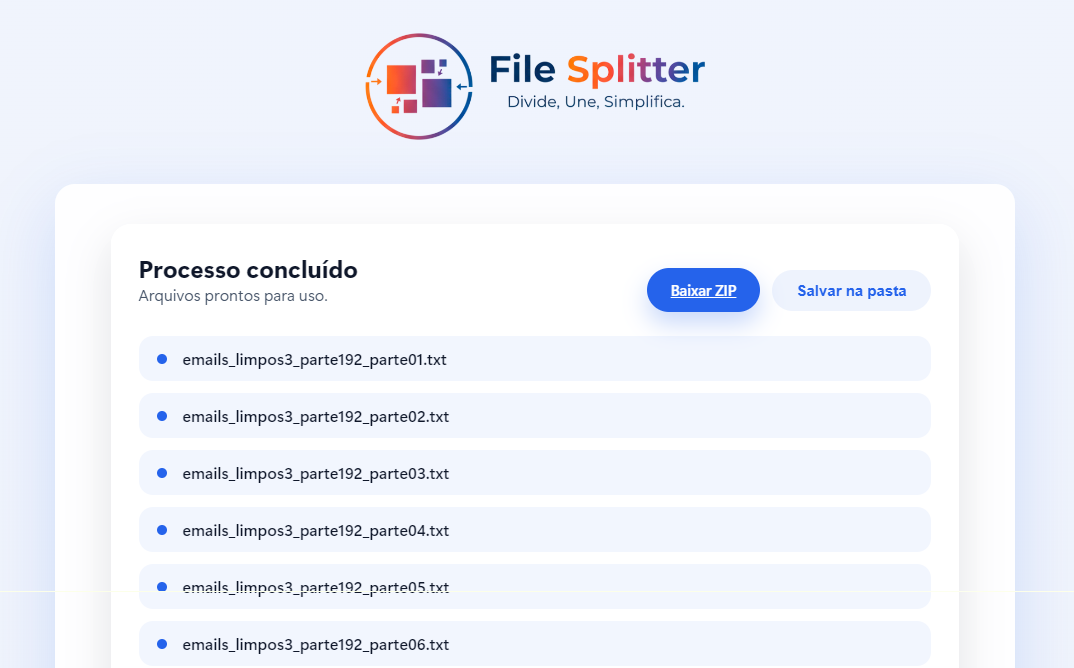
Task: Select the blue dot beside parte02 file
Action: [160, 415]
